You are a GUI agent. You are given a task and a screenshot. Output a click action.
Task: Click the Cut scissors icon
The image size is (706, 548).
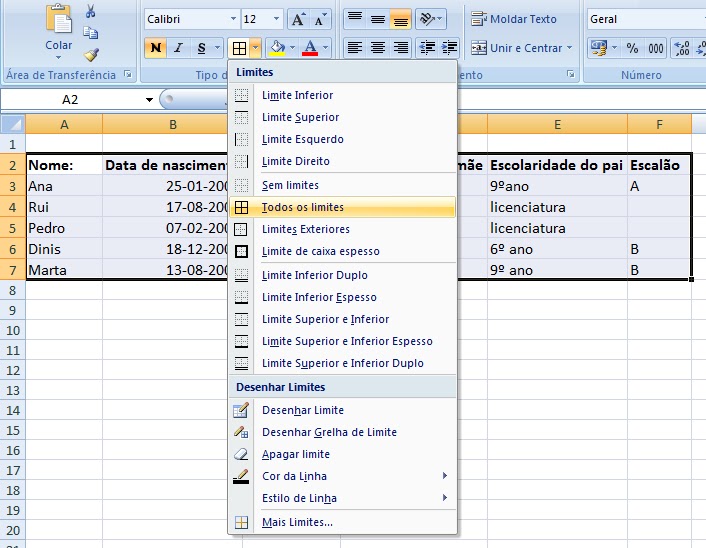click(x=91, y=11)
